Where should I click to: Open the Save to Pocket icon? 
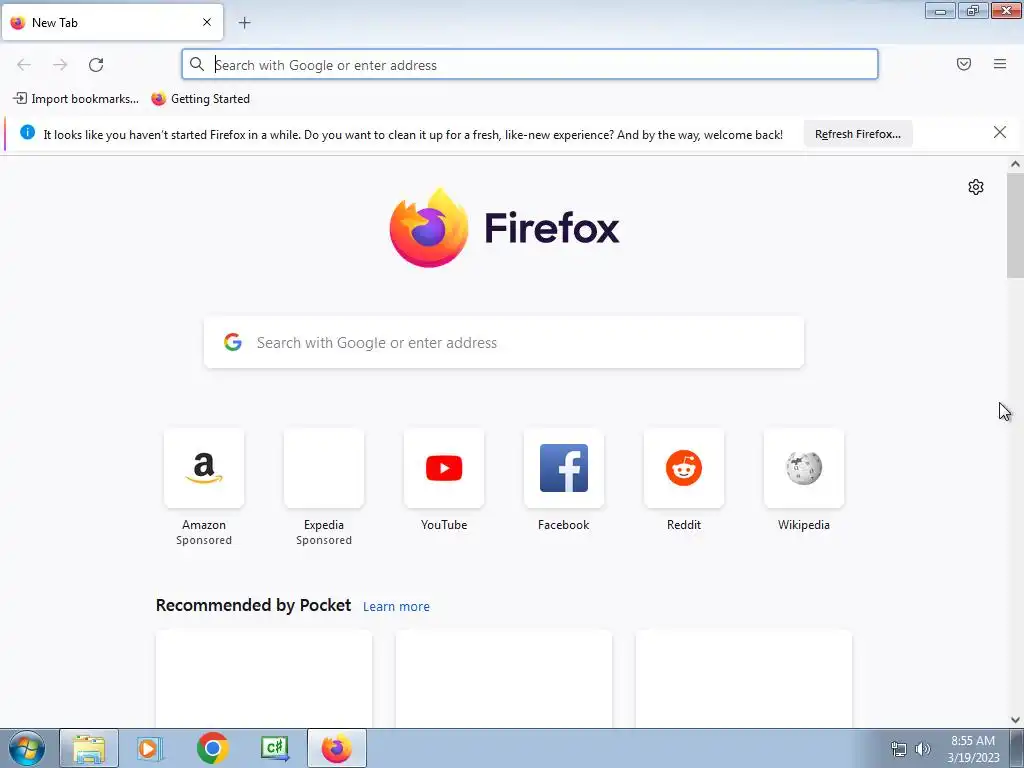click(x=964, y=64)
